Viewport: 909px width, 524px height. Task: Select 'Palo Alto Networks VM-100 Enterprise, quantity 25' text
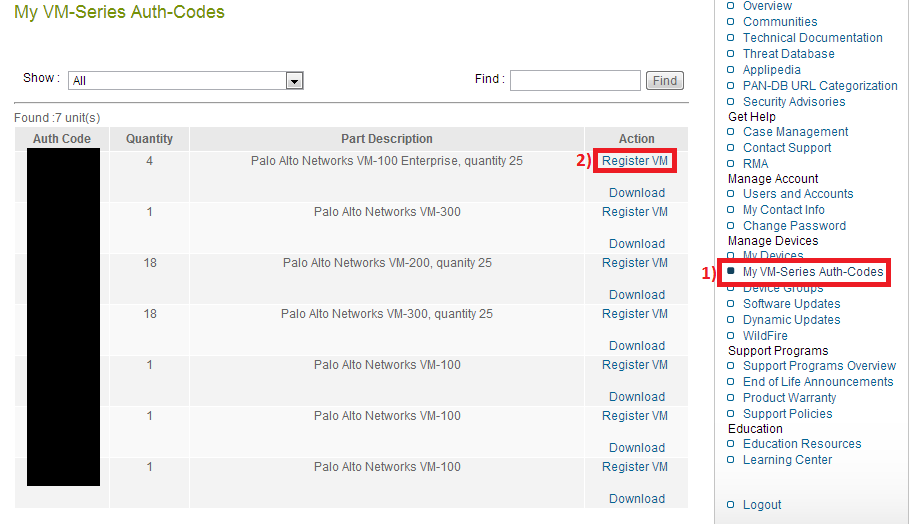click(x=387, y=161)
